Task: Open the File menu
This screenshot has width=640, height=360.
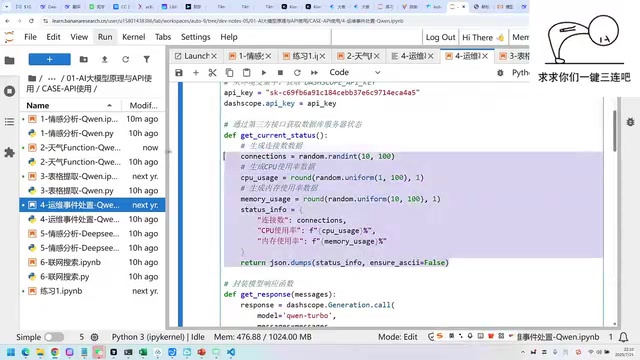Action: (31, 37)
